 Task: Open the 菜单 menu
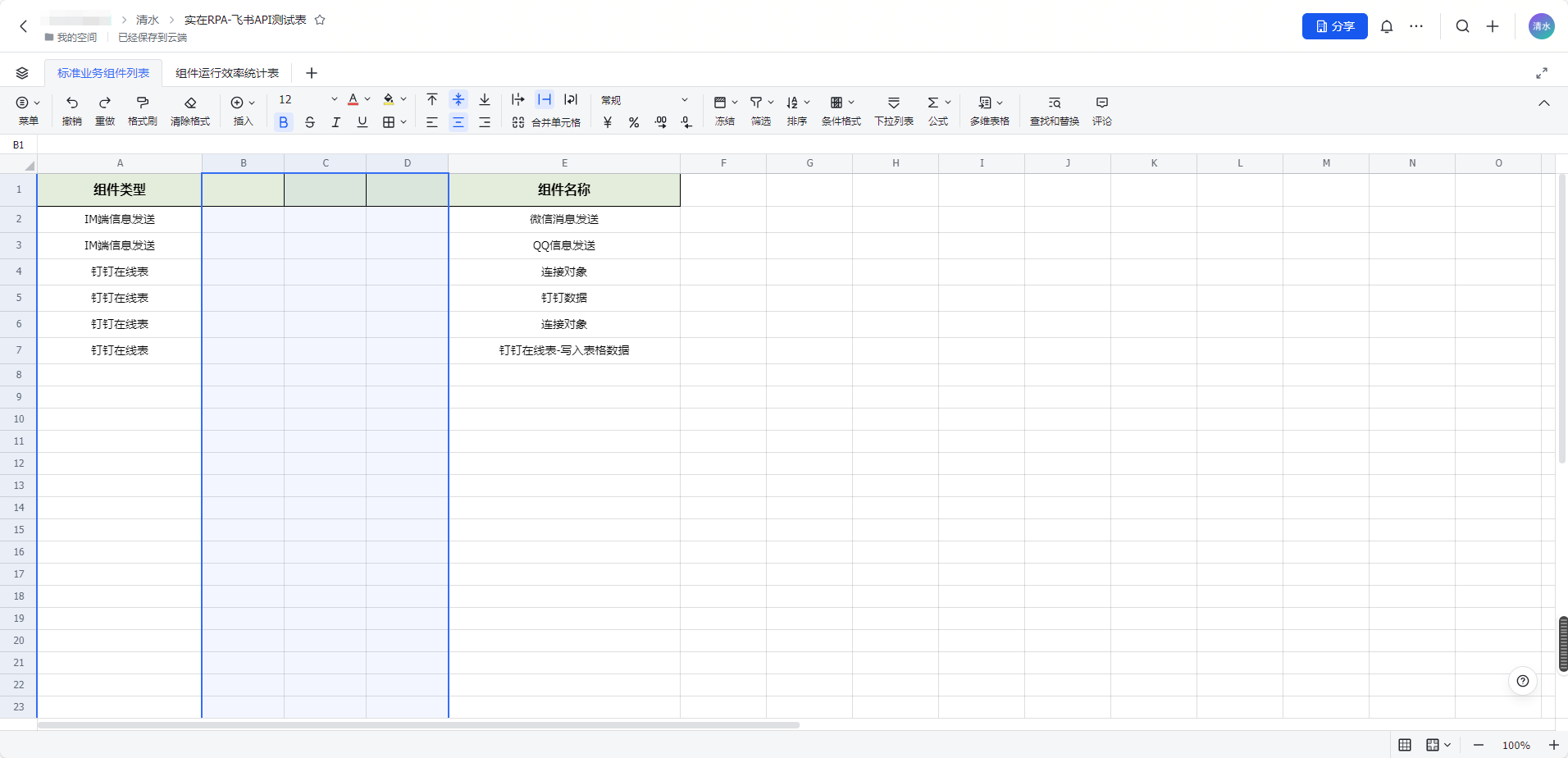[29, 110]
